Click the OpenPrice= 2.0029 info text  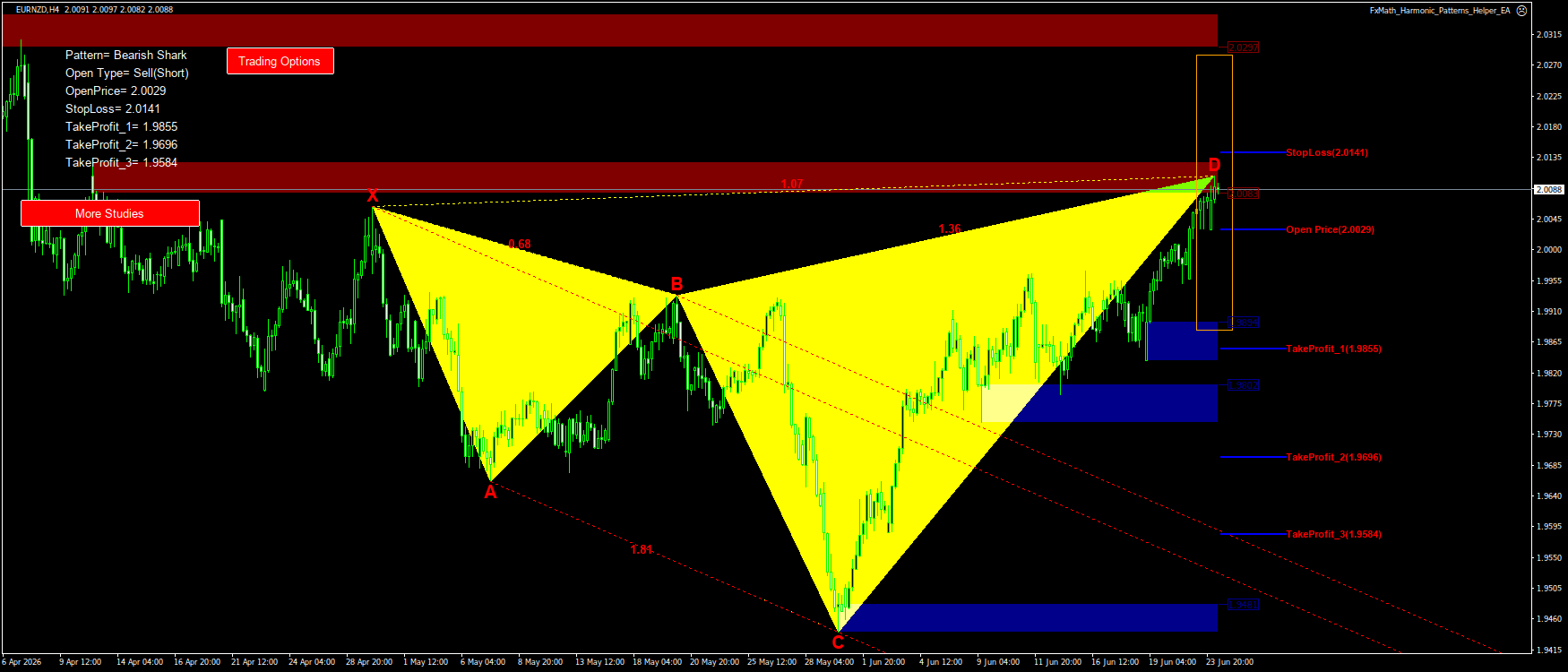pos(116,90)
